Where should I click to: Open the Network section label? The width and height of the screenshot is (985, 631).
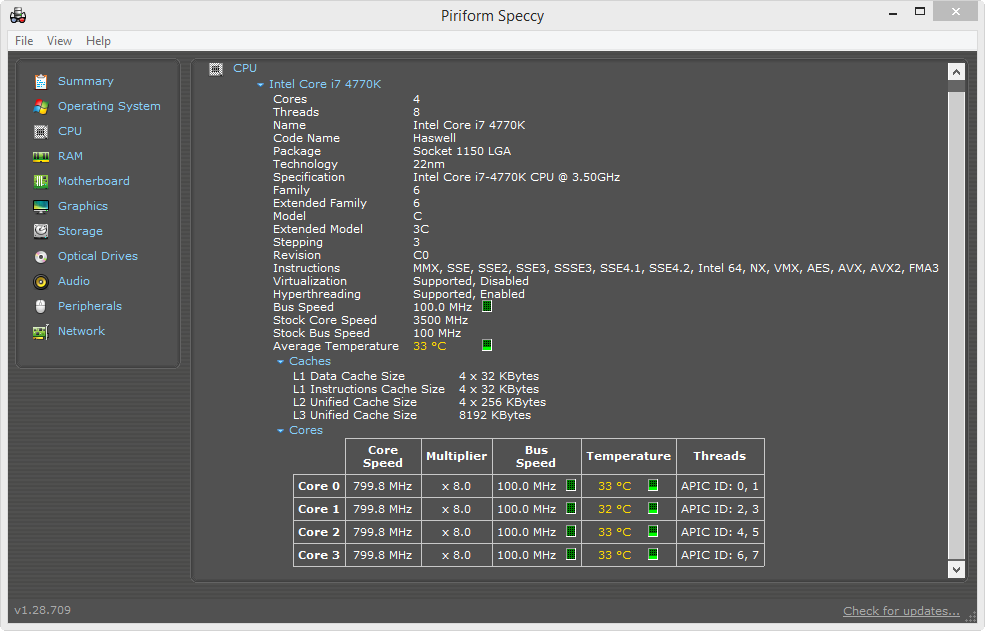(82, 331)
